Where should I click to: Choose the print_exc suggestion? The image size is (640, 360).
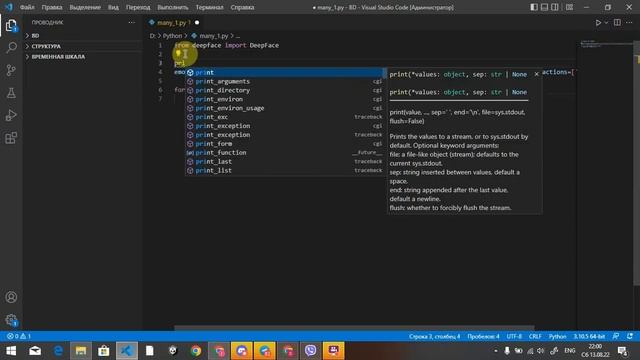click(x=284, y=117)
